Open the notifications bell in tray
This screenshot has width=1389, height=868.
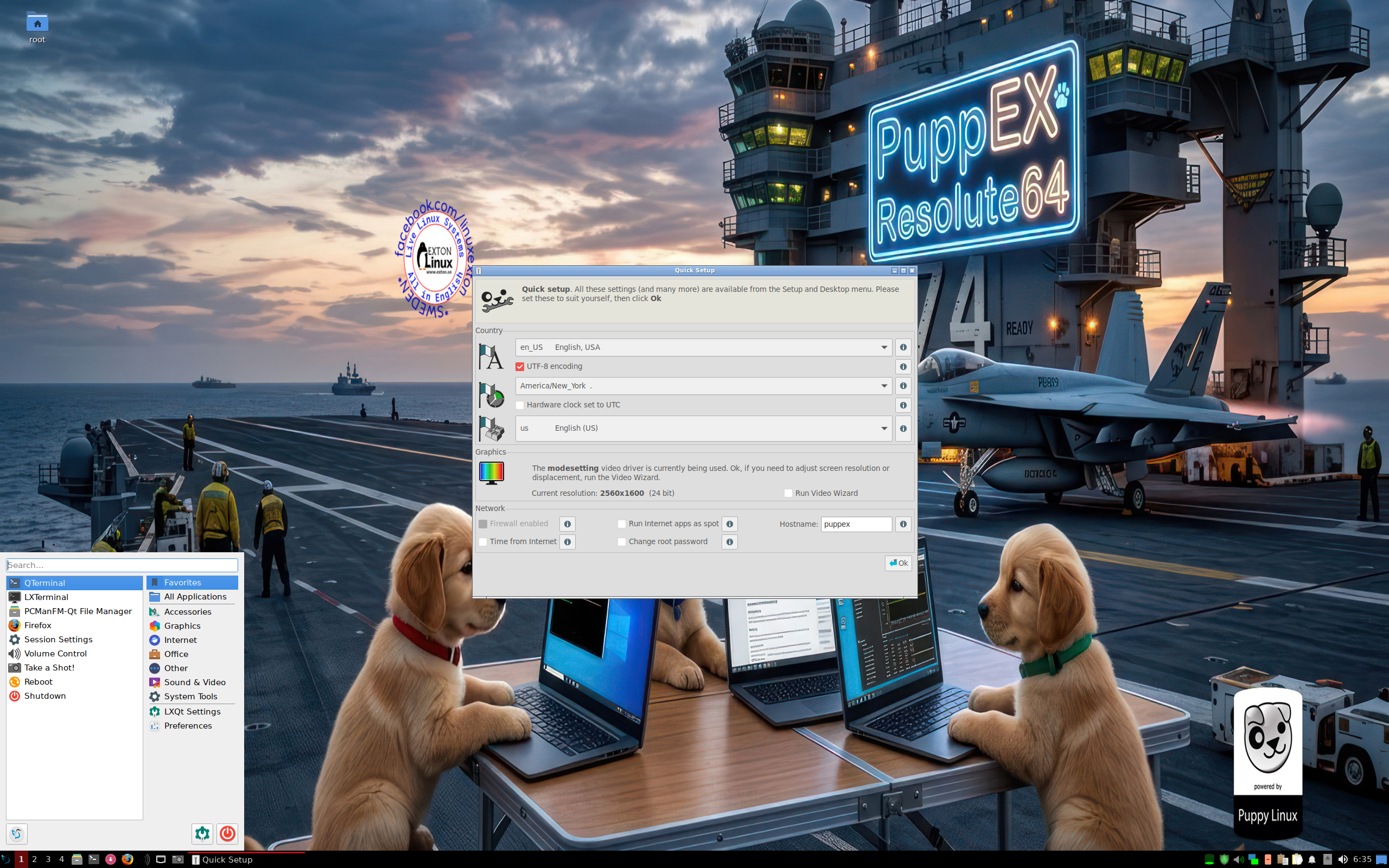pyautogui.click(x=1312, y=859)
